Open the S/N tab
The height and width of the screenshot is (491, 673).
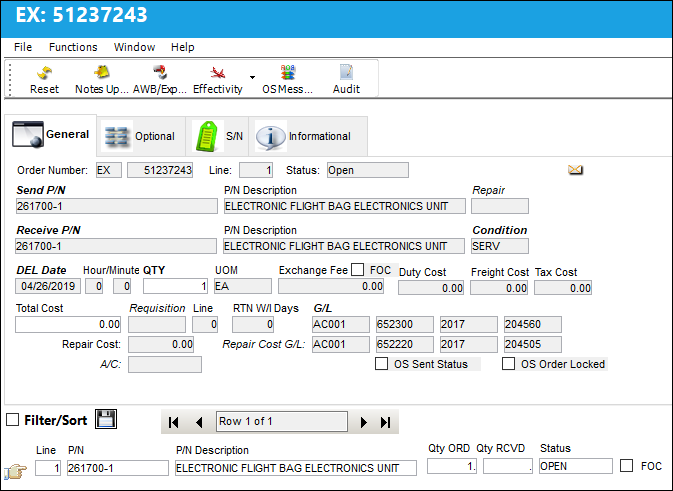(218, 136)
